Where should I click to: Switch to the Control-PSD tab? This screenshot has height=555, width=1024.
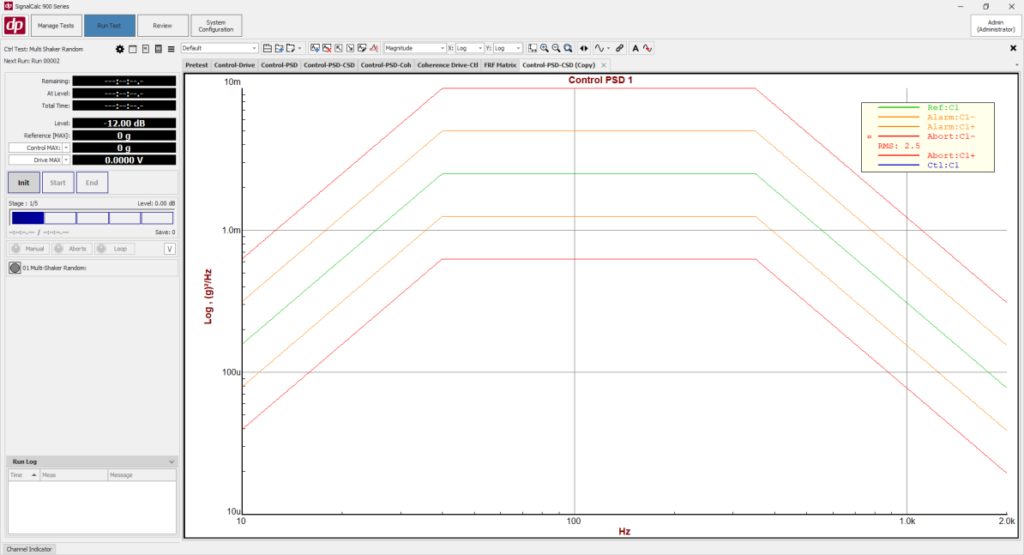279,65
